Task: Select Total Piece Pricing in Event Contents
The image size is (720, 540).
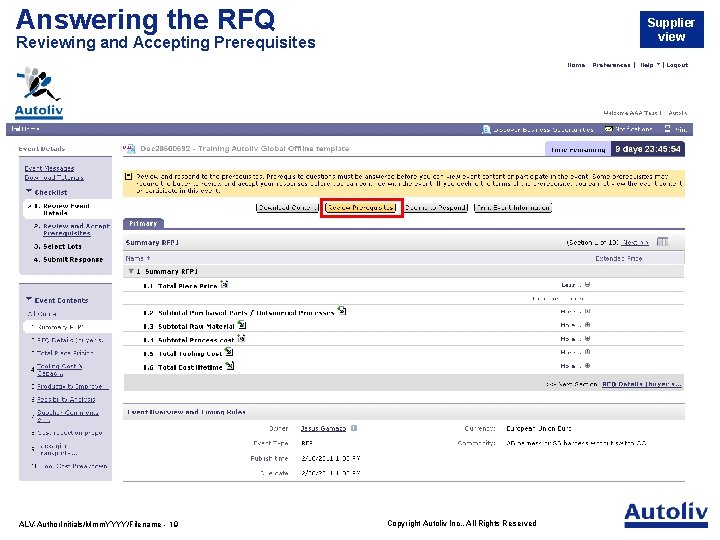Action: 63,353
